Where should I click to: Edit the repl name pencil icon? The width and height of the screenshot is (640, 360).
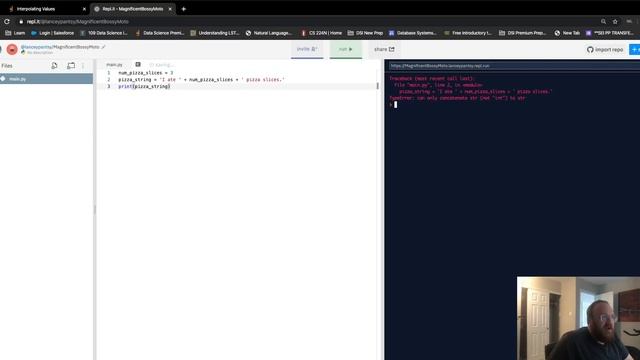point(104,47)
